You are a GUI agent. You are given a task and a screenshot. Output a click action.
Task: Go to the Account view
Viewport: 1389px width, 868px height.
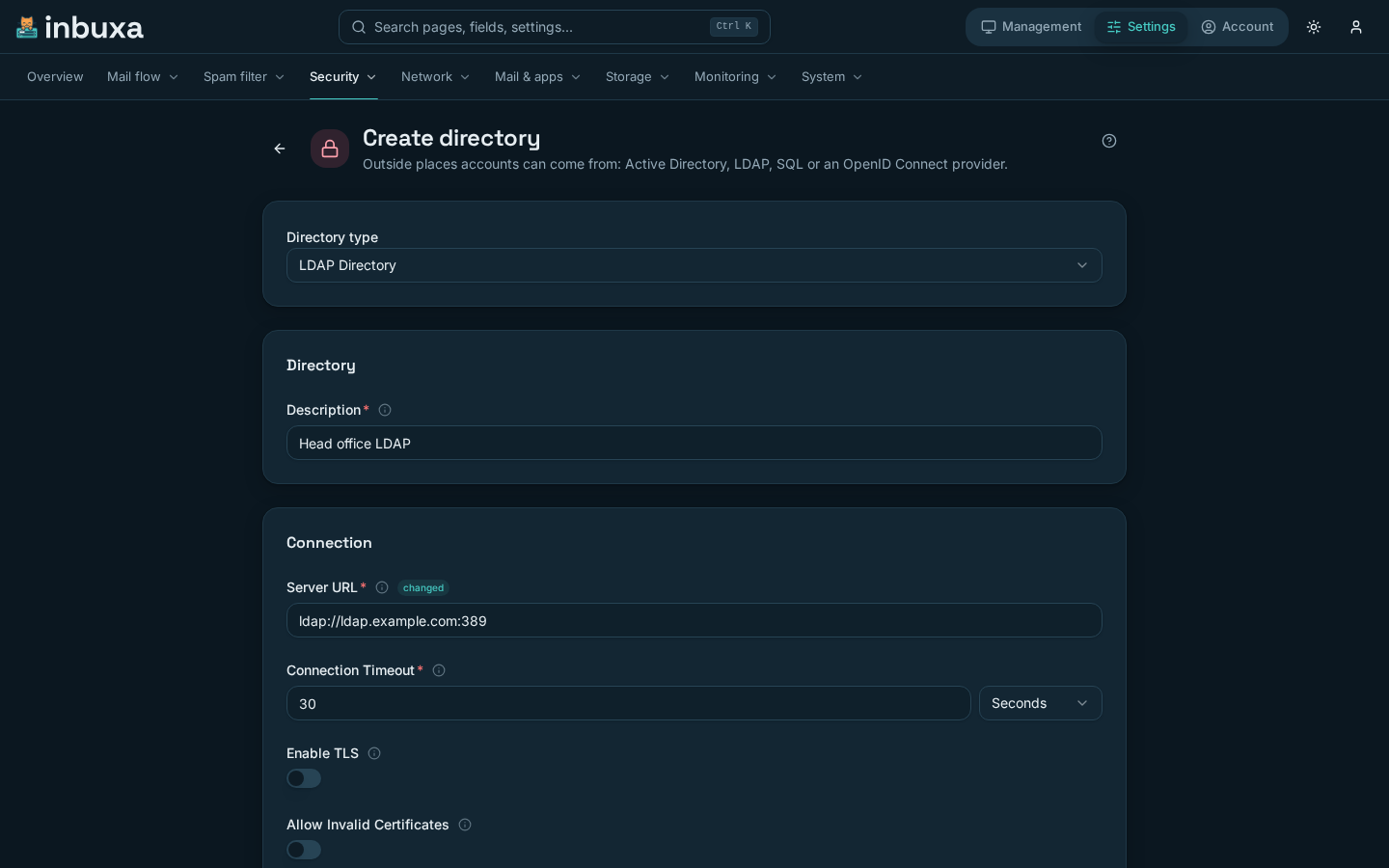click(1238, 27)
